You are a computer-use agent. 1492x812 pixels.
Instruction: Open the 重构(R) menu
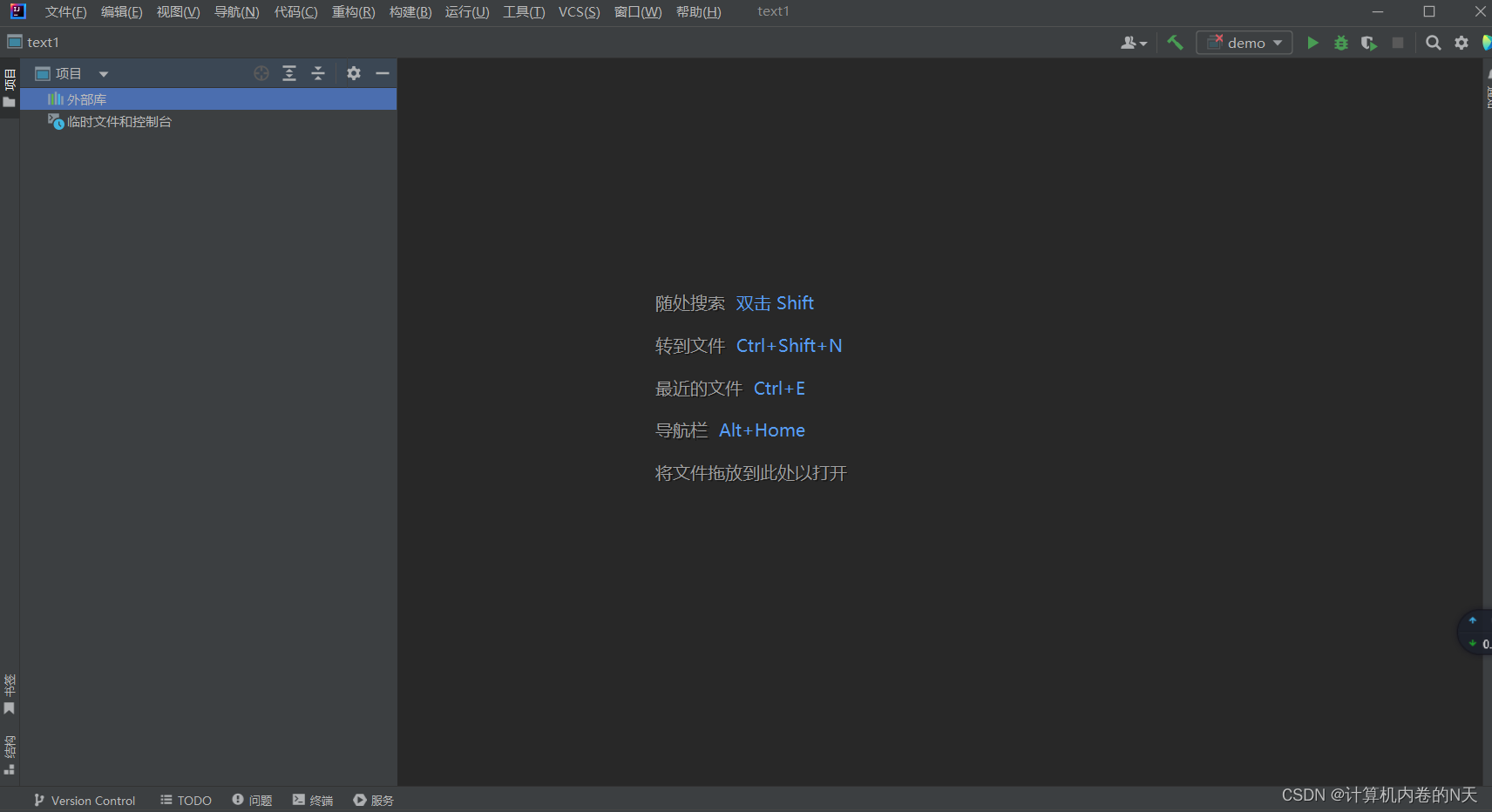[x=353, y=12]
